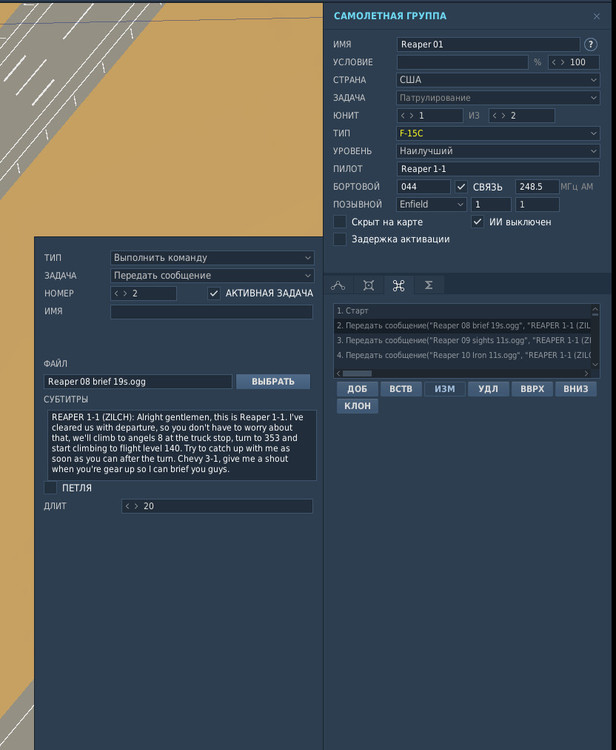The image size is (616, 750).
Task: Click the ФАЙЛ Reaper 08 brief field
Action: click(x=138, y=382)
